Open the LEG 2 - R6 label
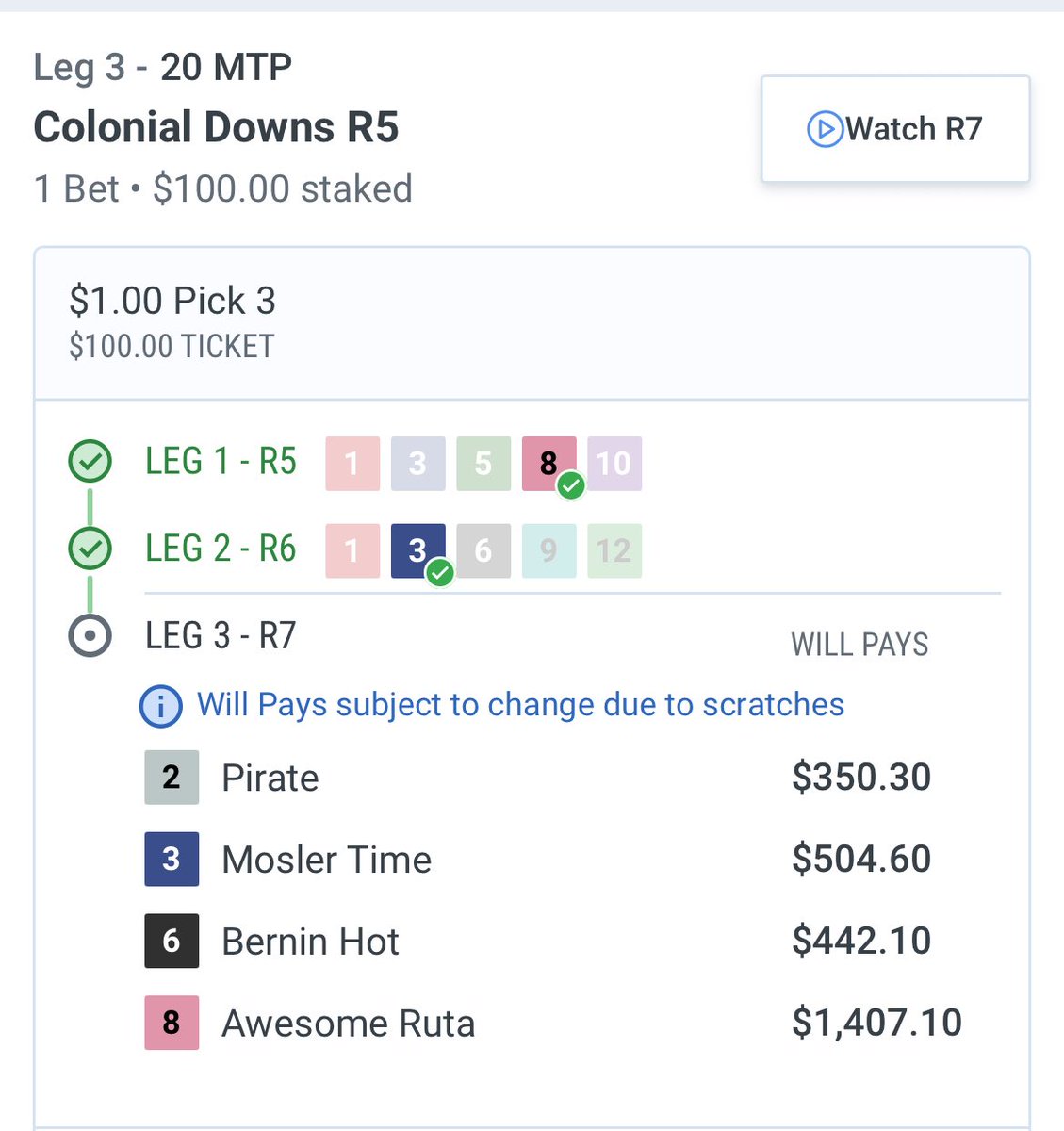The height and width of the screenshot is (1131, 1064). point(221,549)
